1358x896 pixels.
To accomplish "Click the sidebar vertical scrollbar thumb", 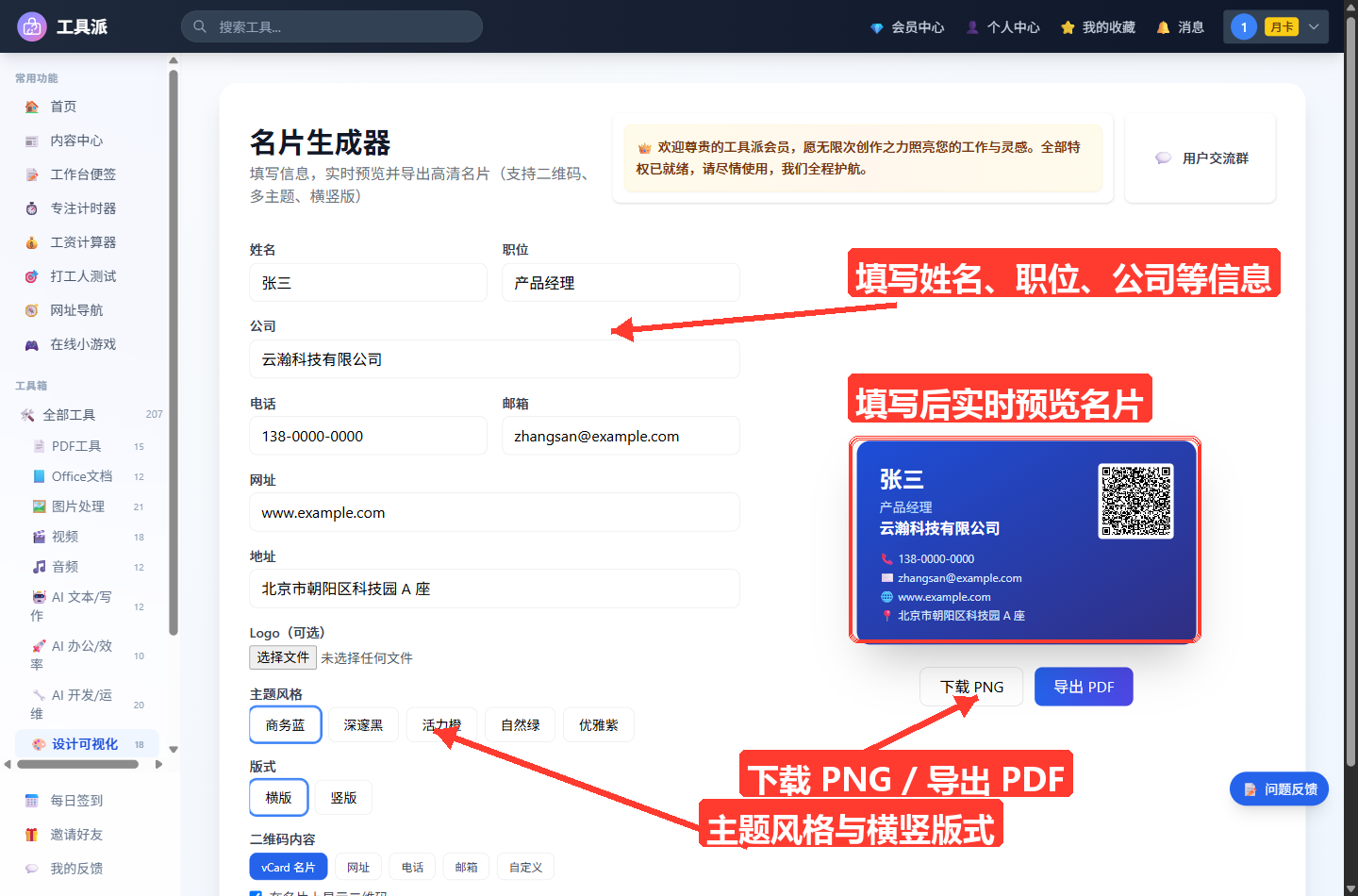I will (x=174, y=354).
